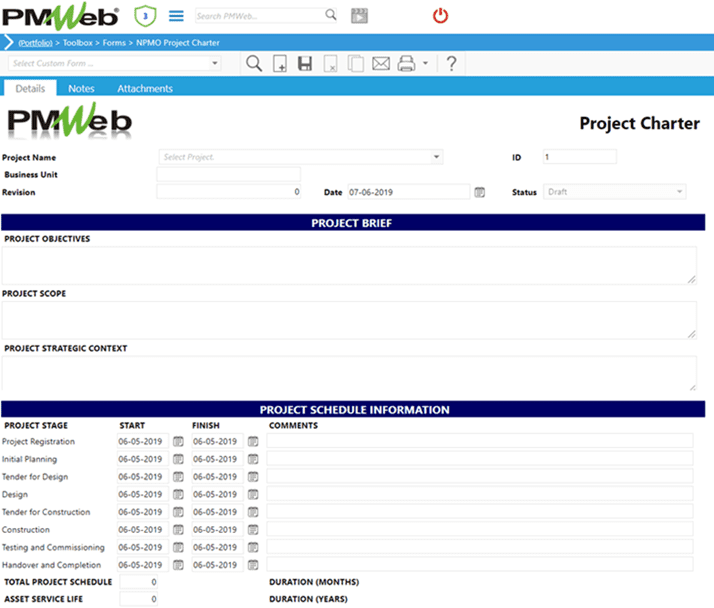The image size is (714, 608).
Task: Switch to the Attachments tab
Action: [145, 88]
